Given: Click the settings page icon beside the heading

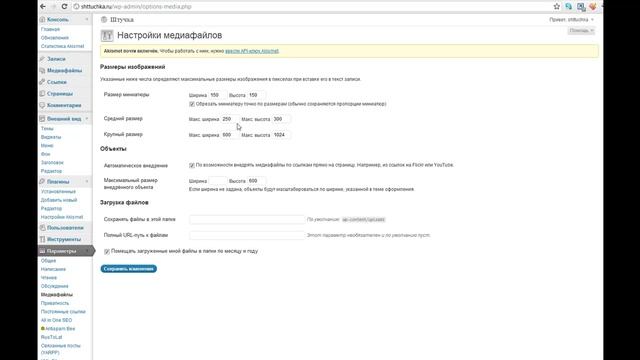Looking at the screenshot, I should [x=107, y=36].
